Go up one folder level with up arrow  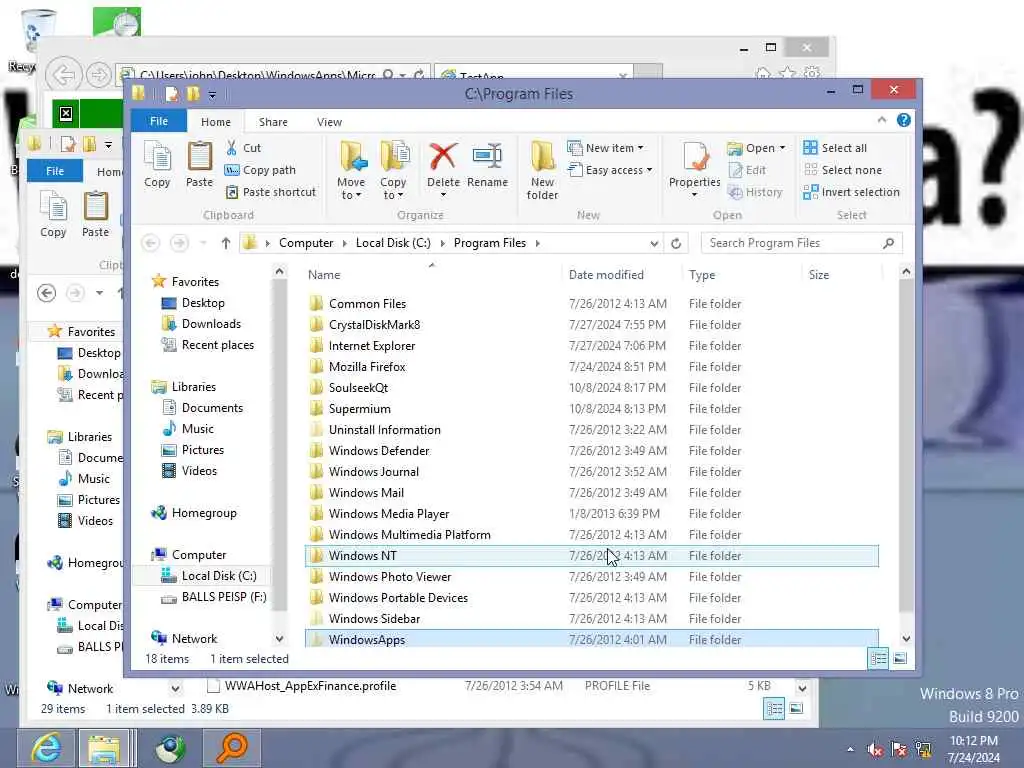[x=226, y=244]
